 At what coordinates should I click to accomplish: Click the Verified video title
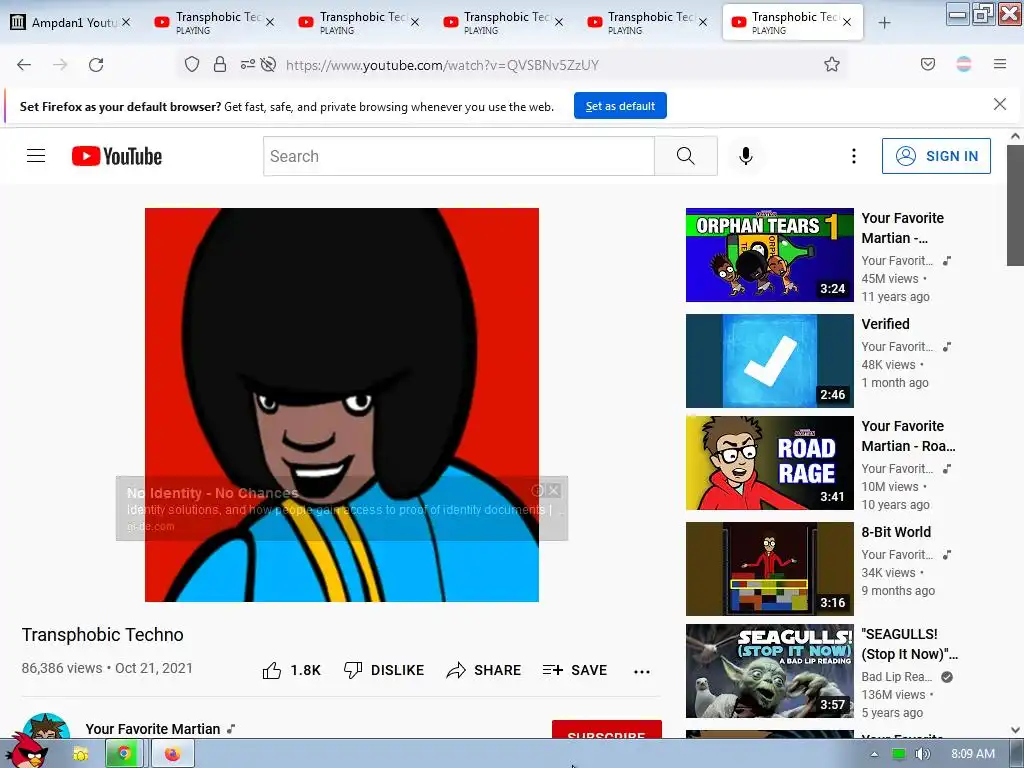point(885,324)
